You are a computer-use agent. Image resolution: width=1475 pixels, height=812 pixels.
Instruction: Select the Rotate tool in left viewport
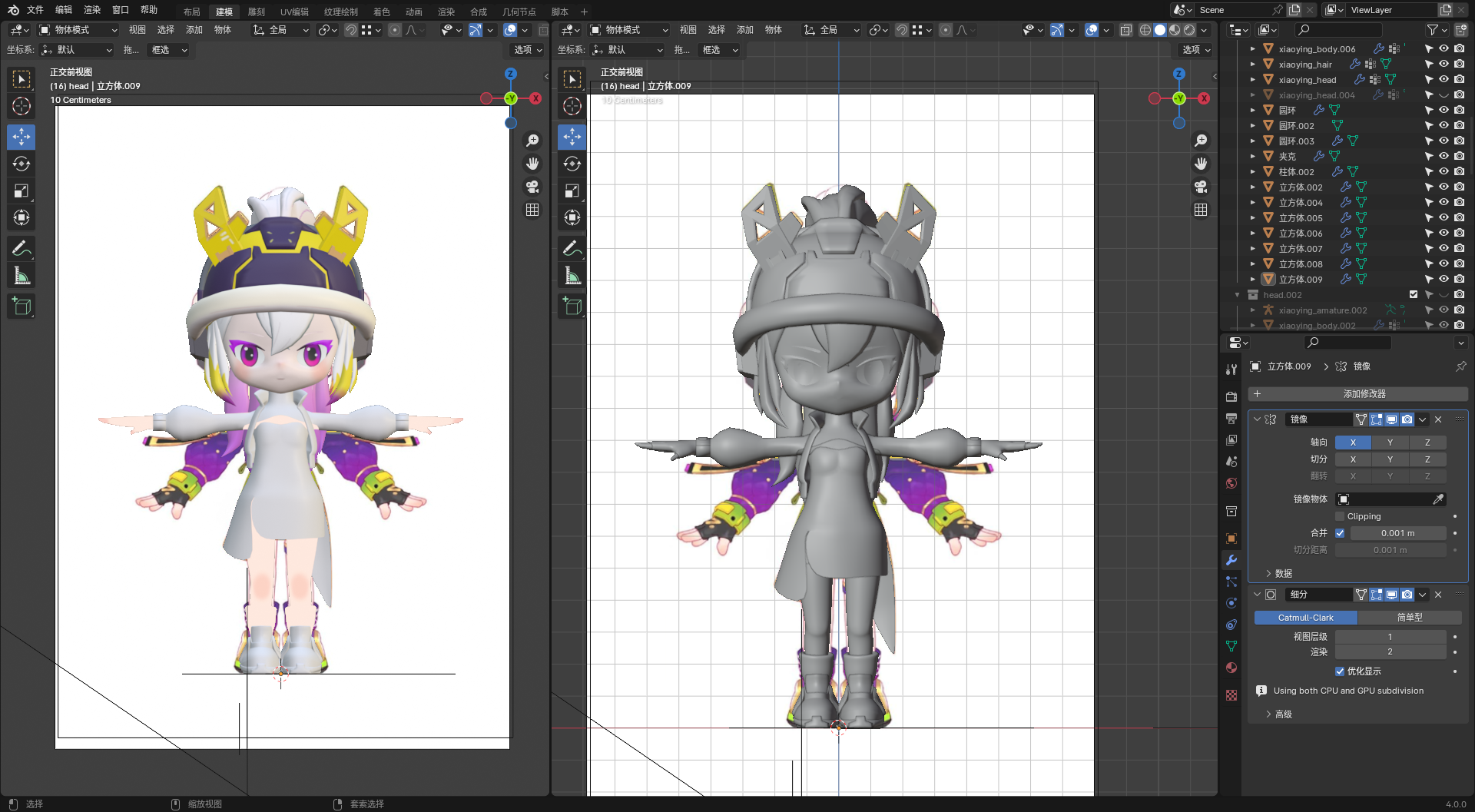tap(22, 164)
